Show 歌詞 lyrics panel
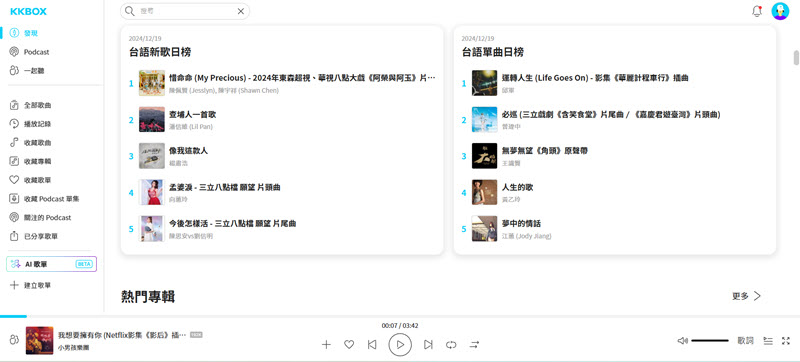Viewport: 800px width, 362px height. tap(745, 341)
